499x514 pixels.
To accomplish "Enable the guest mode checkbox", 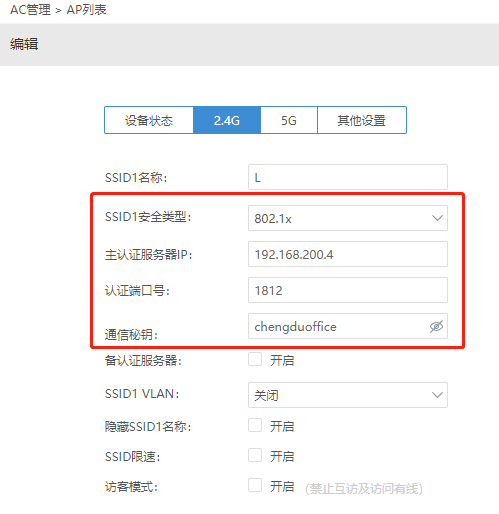I will [255, 485].
